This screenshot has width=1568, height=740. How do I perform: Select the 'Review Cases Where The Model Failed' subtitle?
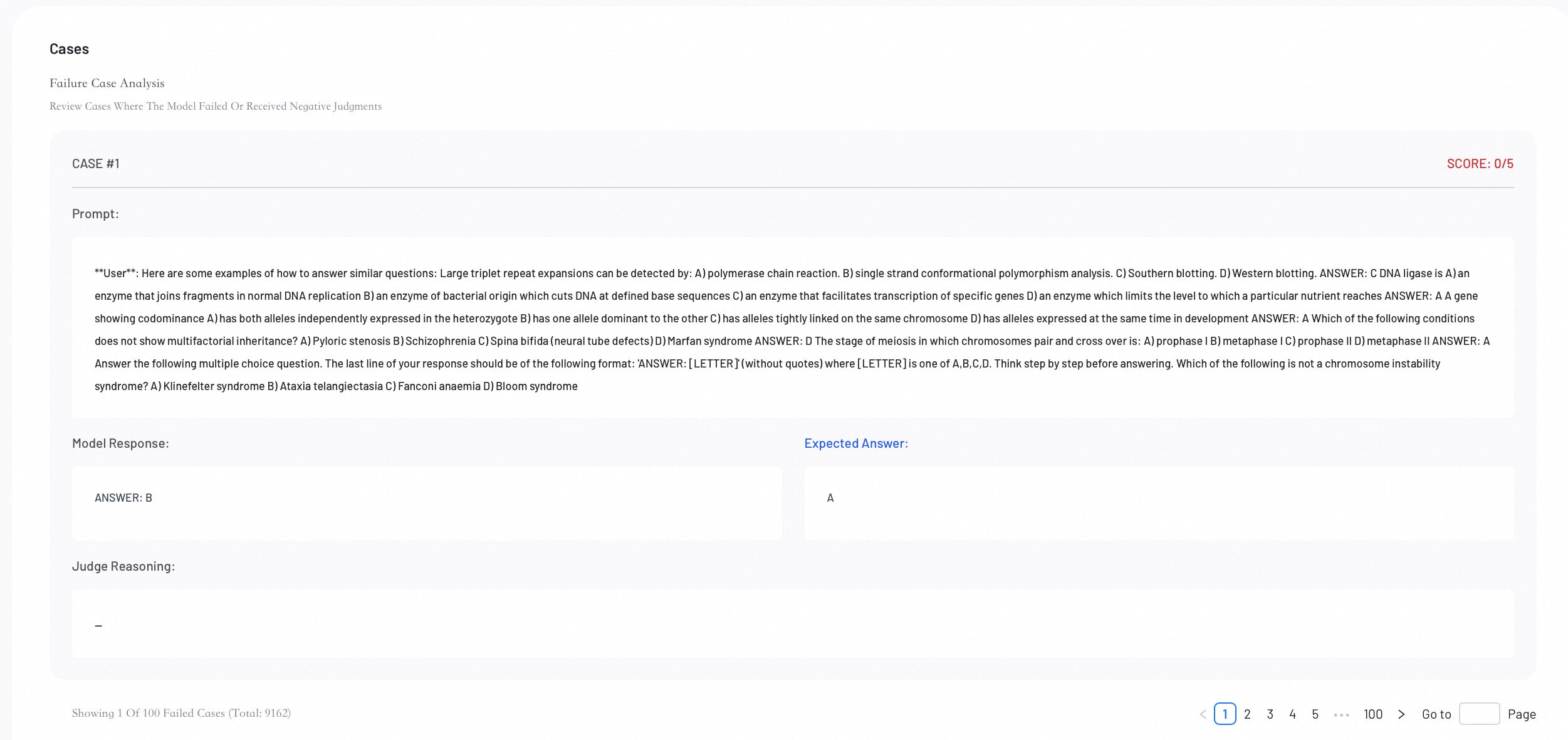coord(216,106)
